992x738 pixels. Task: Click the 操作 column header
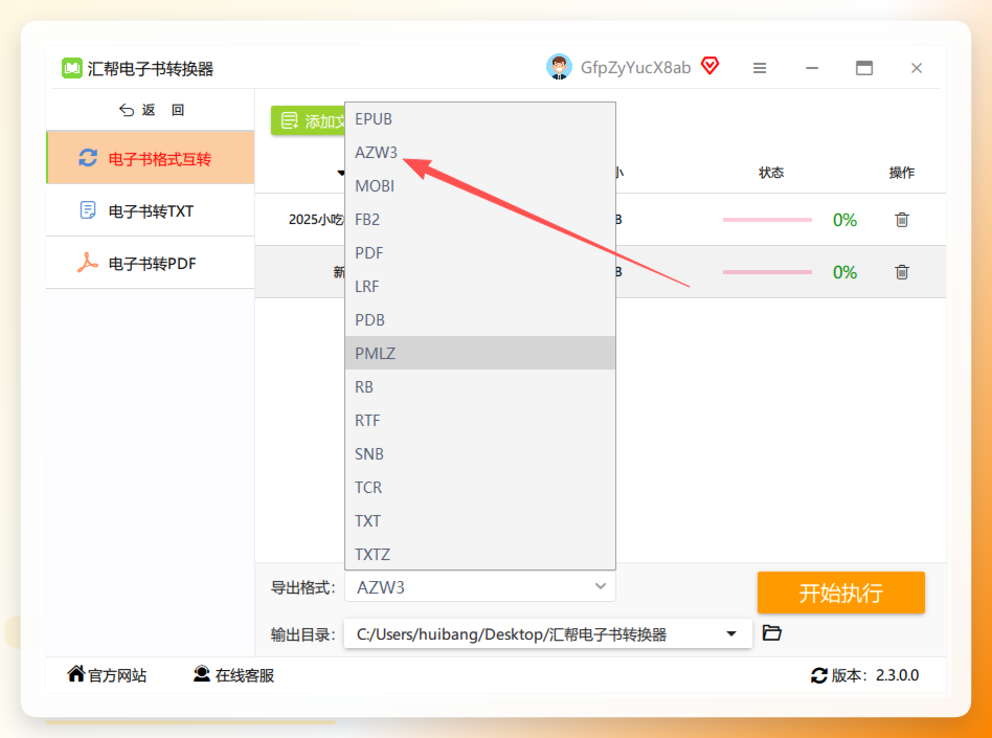902,173
